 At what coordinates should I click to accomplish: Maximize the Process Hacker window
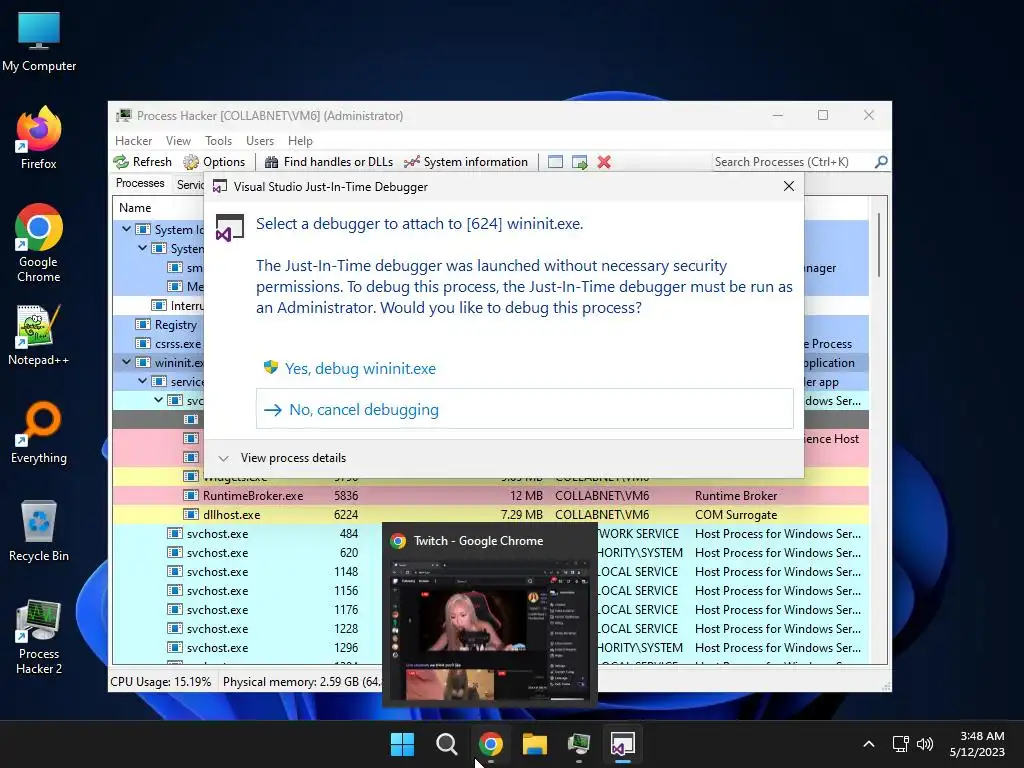823,115
